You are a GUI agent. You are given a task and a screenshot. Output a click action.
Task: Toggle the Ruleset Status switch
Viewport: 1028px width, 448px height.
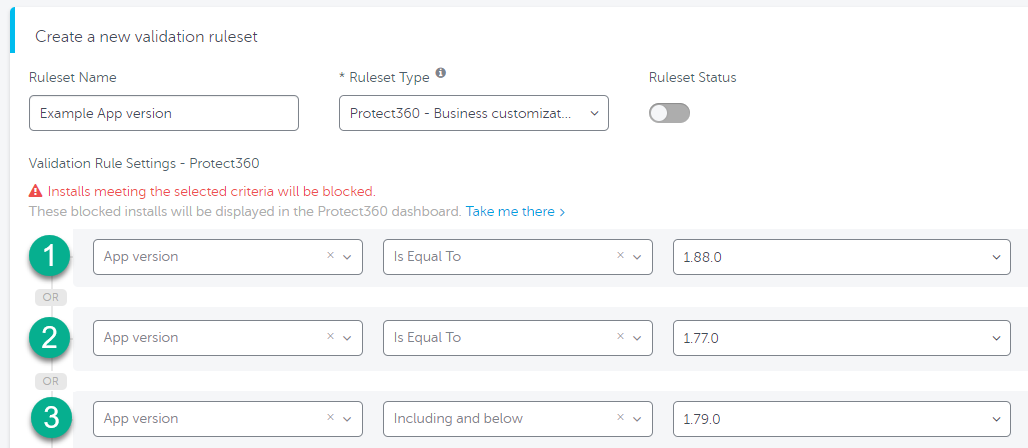pyautogui.click(x=669, y=113)
